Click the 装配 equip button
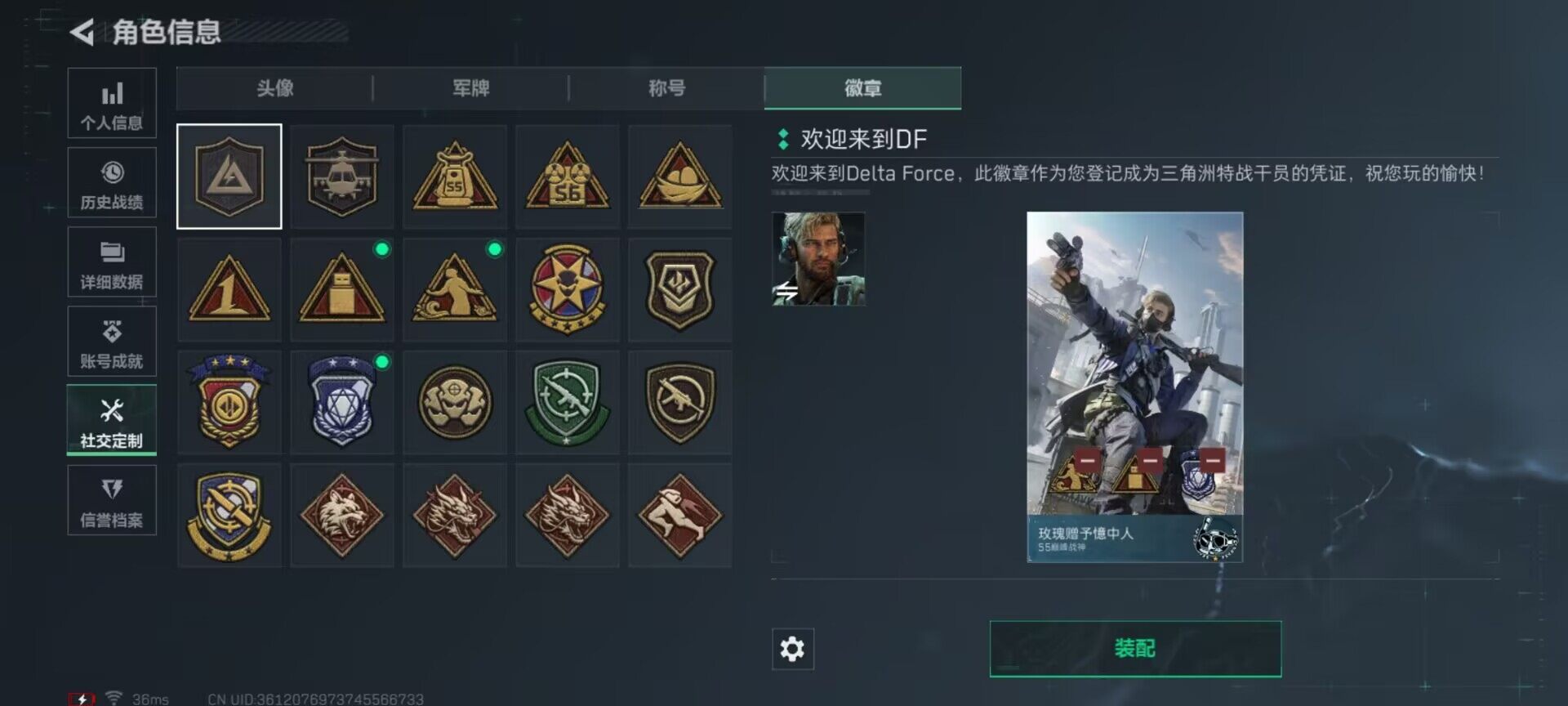1568x706 pixels. click(x=1135, y=649)
